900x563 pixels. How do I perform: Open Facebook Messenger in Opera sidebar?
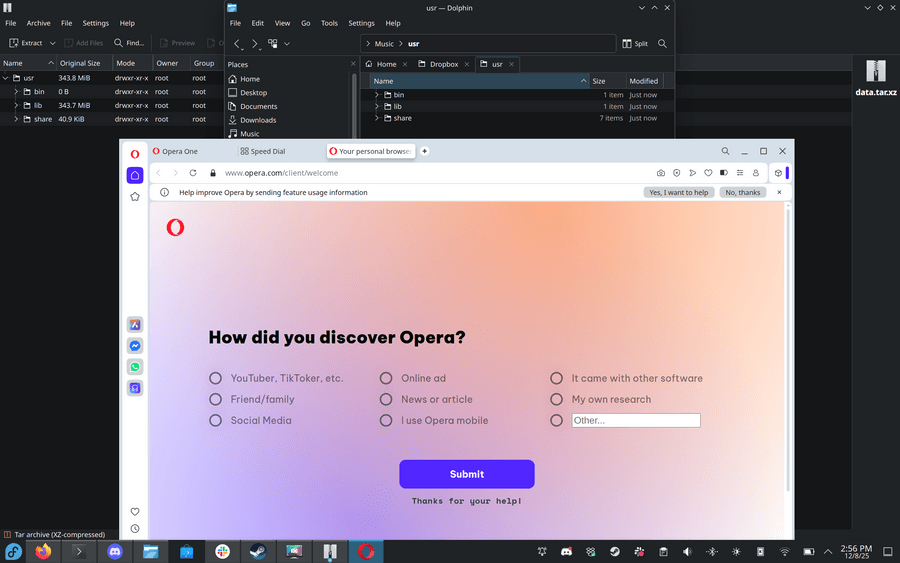point(135,346)
